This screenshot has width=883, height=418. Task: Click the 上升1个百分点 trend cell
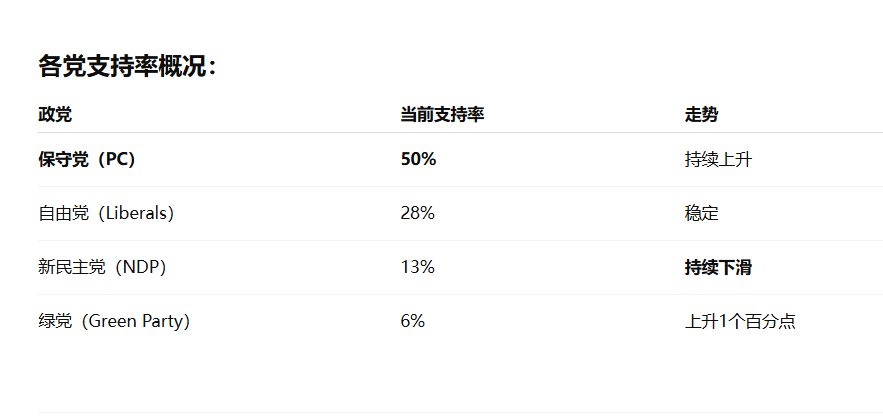click(x=740, y=321)
